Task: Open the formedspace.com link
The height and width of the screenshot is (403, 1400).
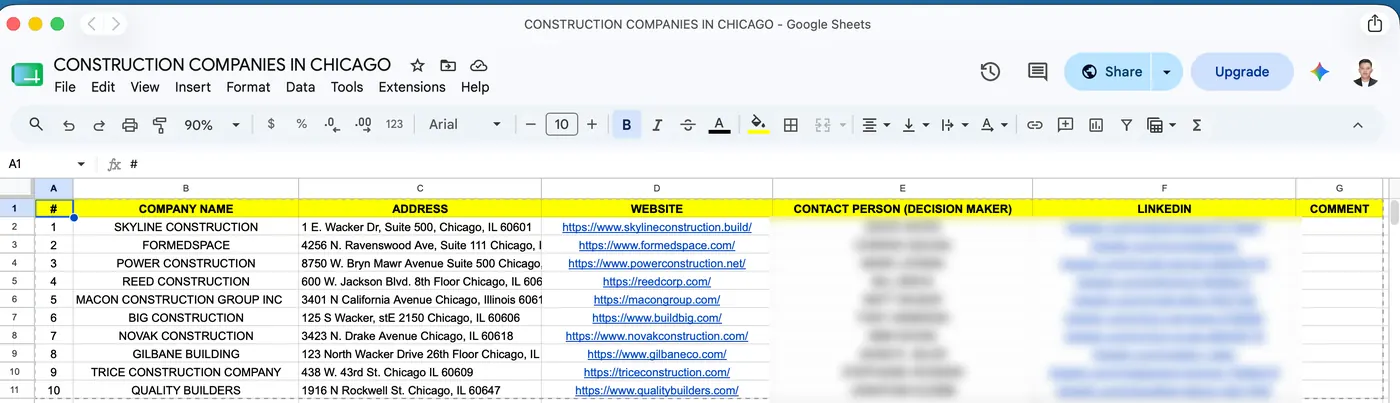Action: tap(657, 245)
